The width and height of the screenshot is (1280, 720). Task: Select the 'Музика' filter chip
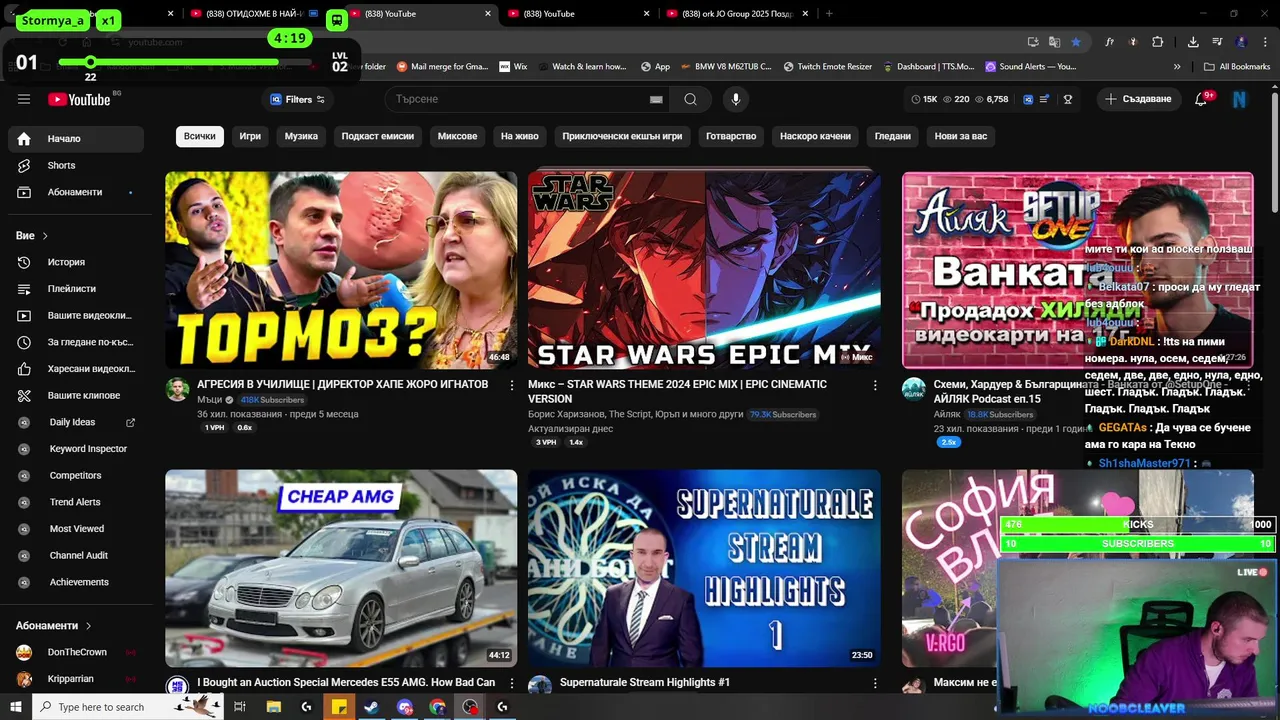click(x=301, y=136)
